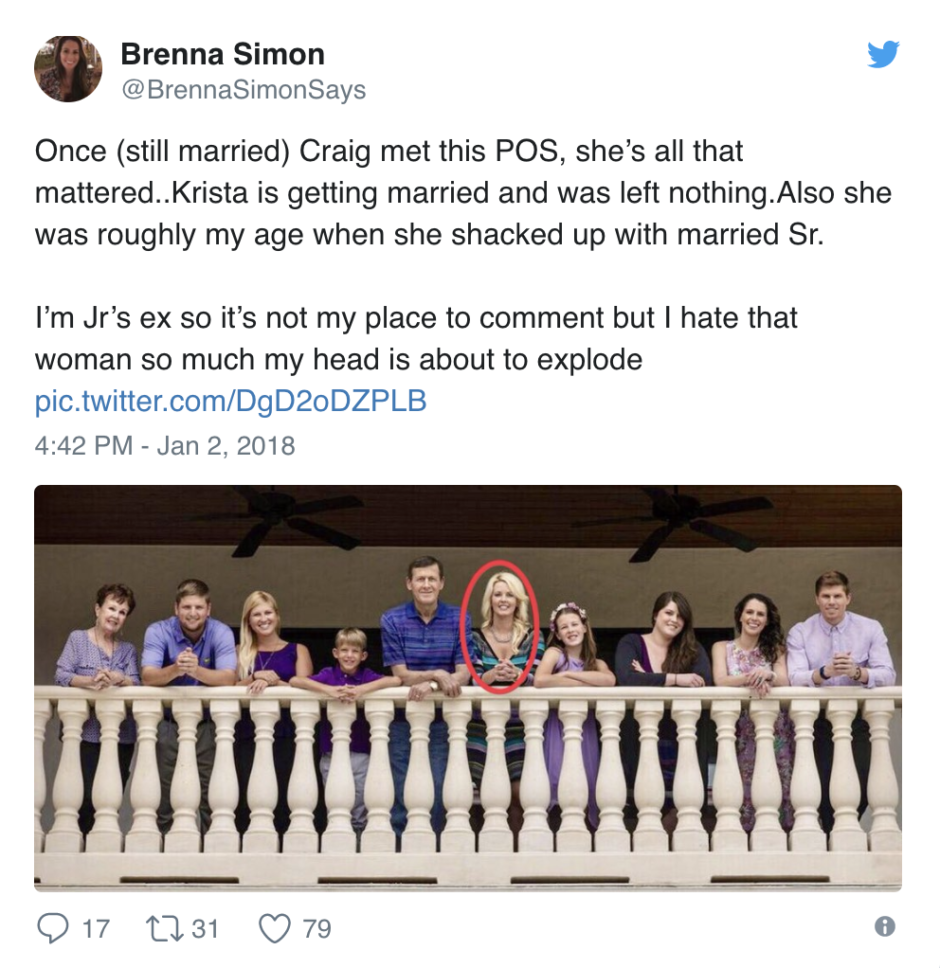Click the Twitter bird logo

[883, 55]
